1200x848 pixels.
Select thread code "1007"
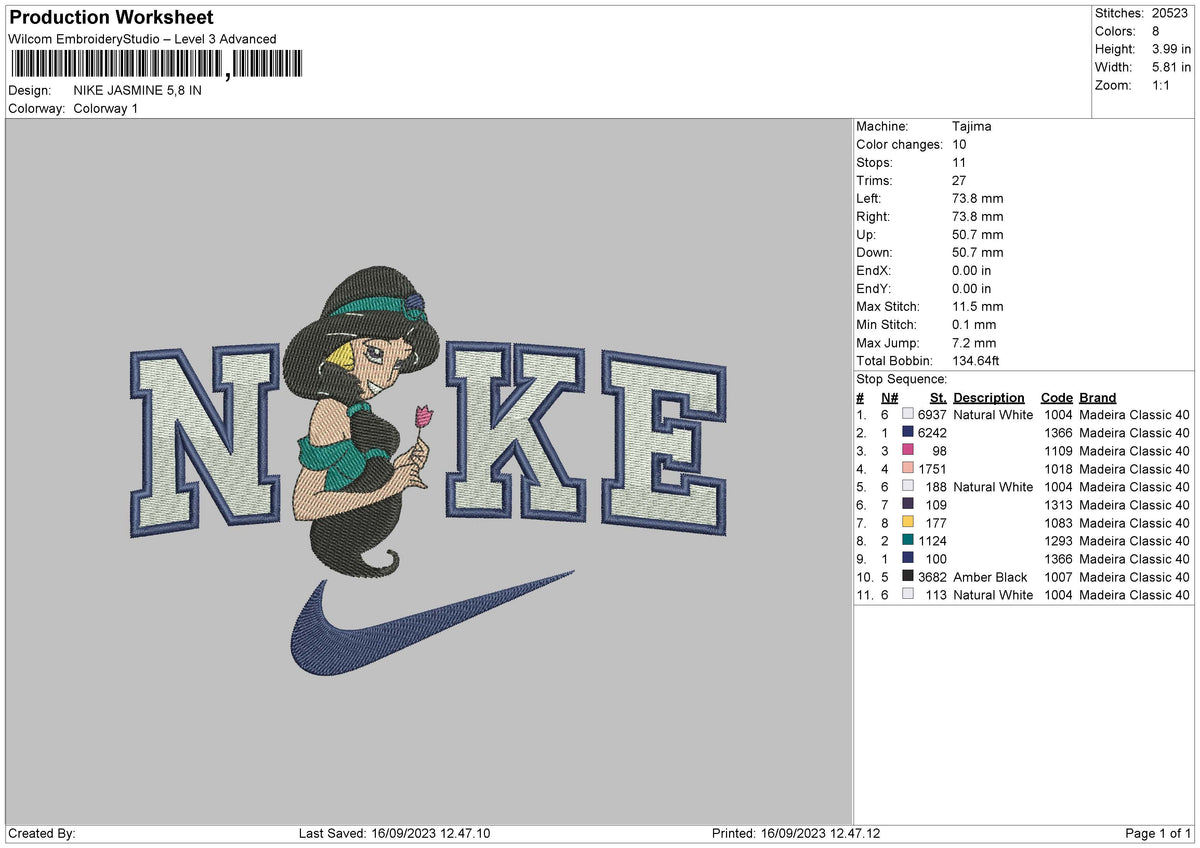[x=1059, y=577]
